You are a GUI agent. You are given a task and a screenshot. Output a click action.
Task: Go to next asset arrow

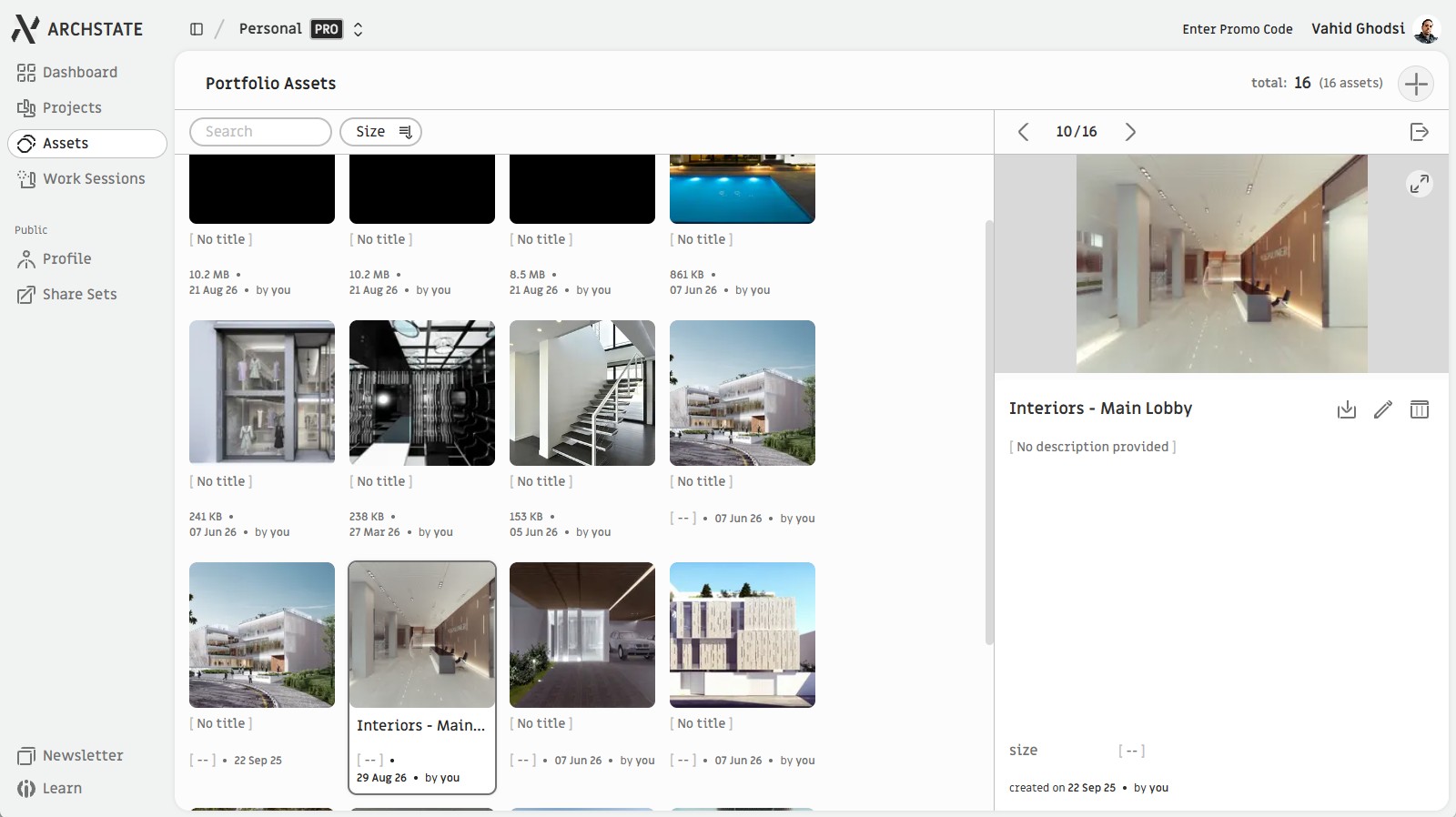[x=1130, y=132]
